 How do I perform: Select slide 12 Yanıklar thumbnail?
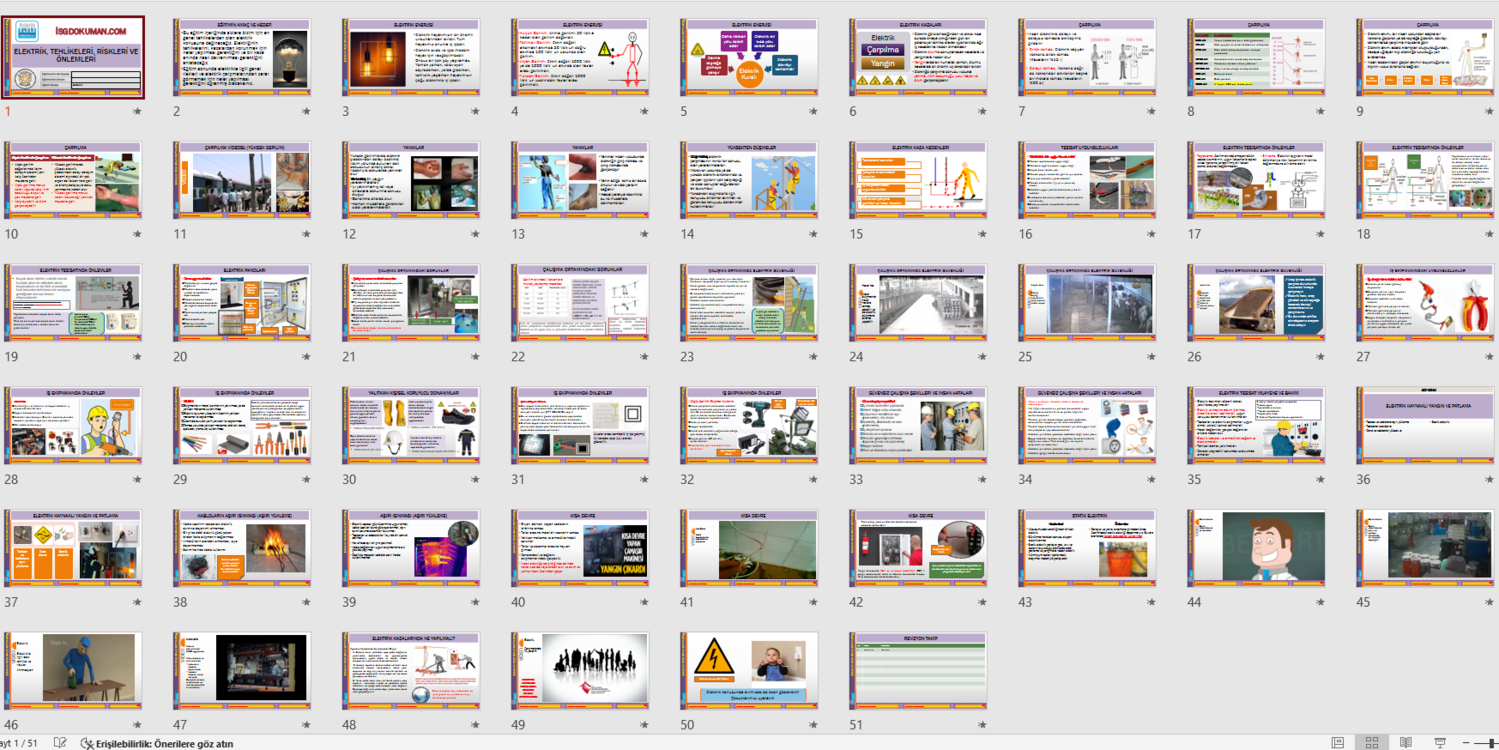(x=411, y=180)
